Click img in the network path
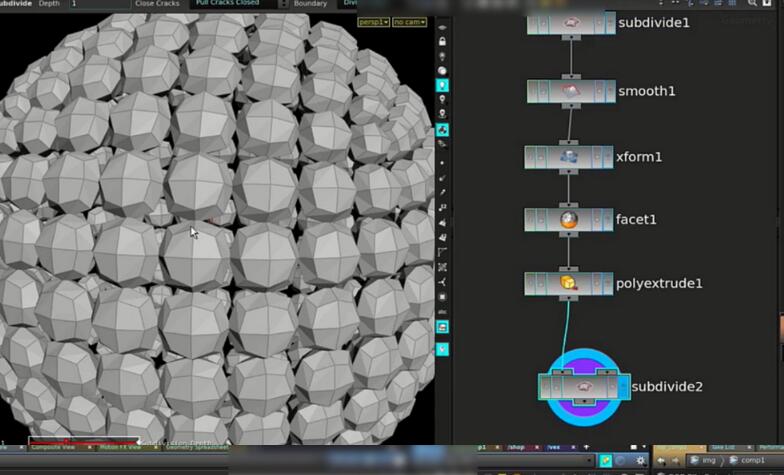Viewport: 784px width, 475px height. 709,460
